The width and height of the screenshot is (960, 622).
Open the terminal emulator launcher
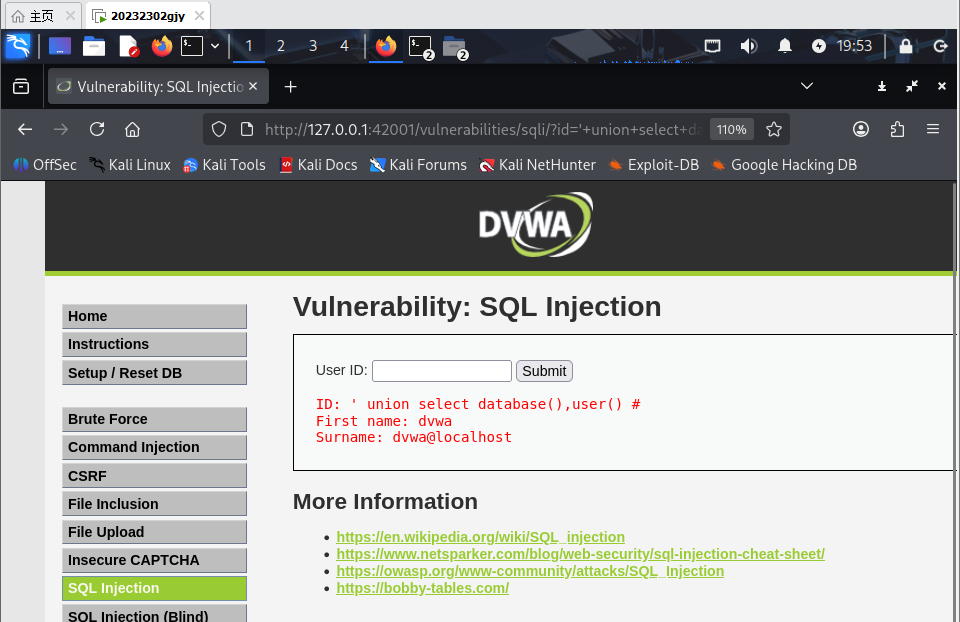pyautogui.click(x=192, y=46)
